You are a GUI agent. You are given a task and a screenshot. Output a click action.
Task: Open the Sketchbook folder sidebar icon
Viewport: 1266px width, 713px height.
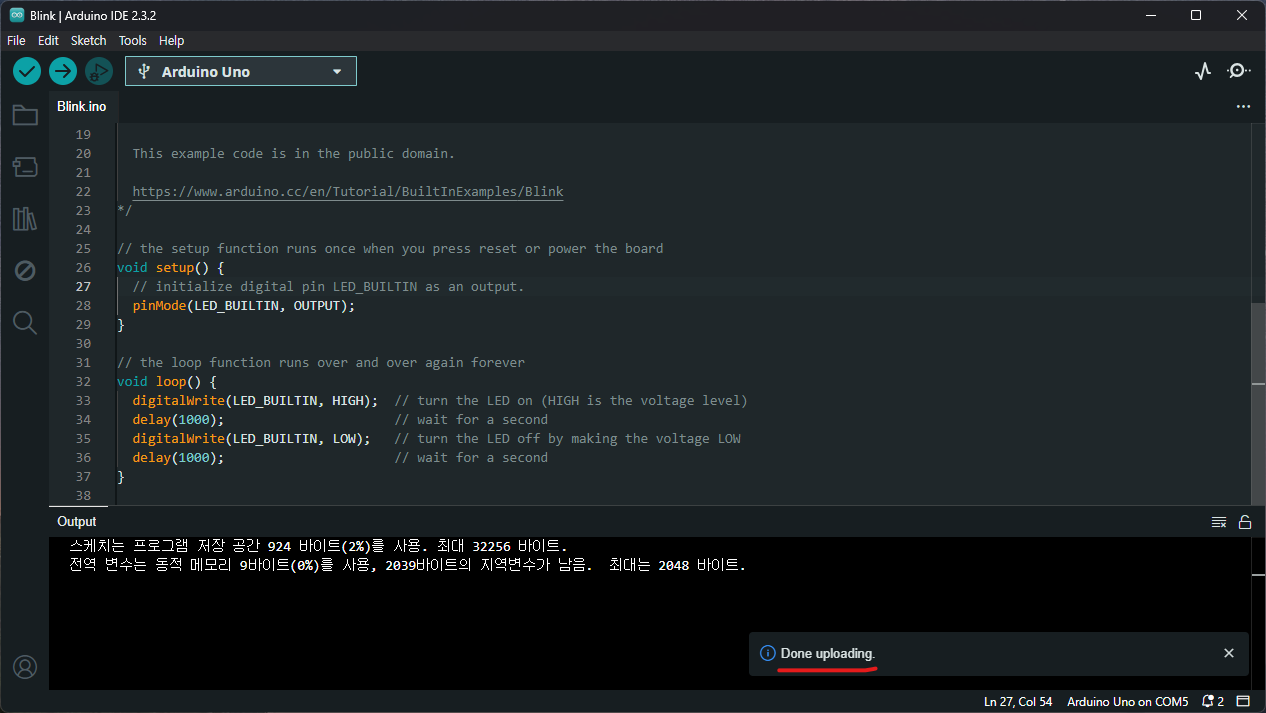pos(25,115)
